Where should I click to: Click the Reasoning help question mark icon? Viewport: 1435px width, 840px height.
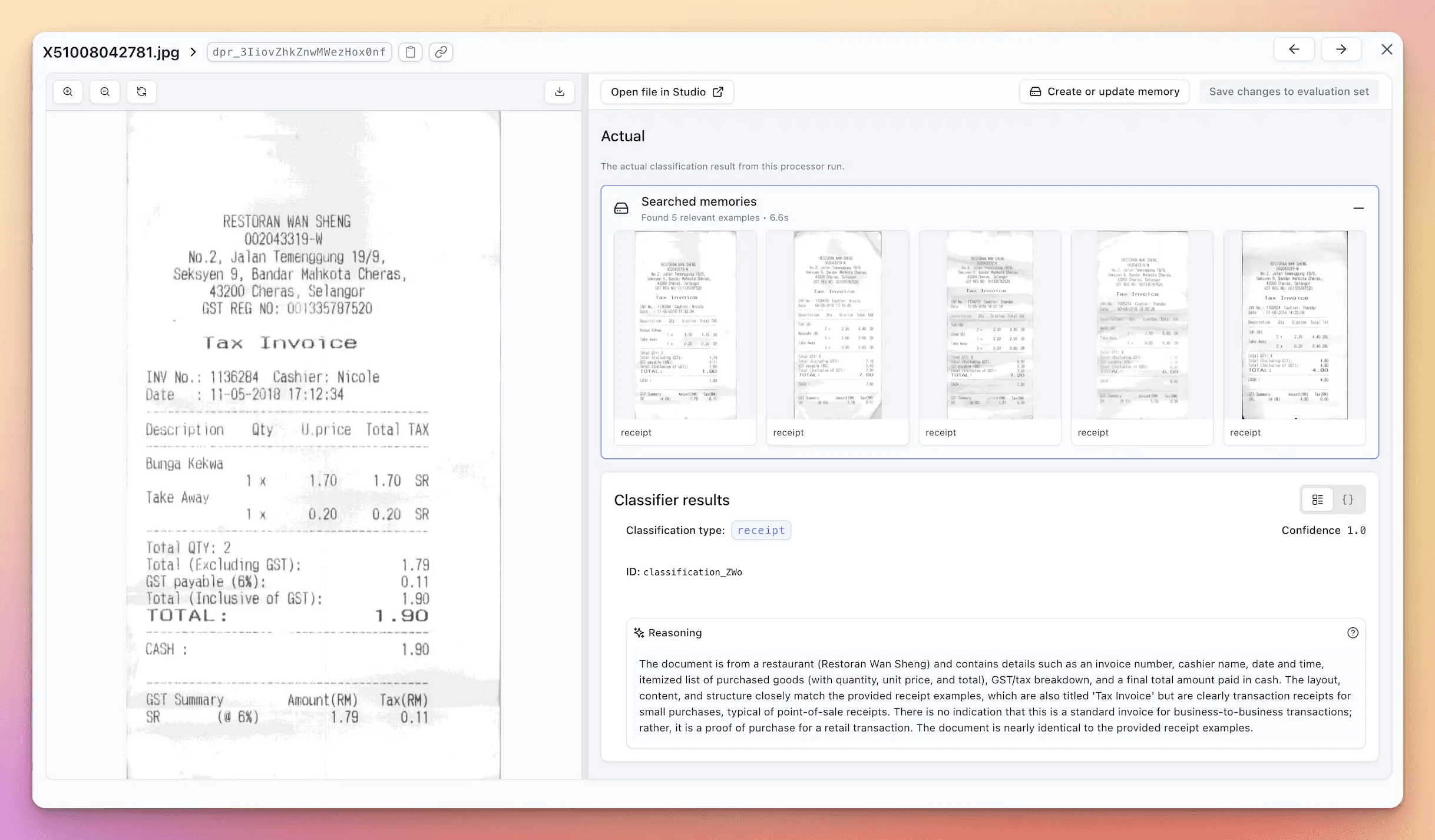coord(1353,633)
